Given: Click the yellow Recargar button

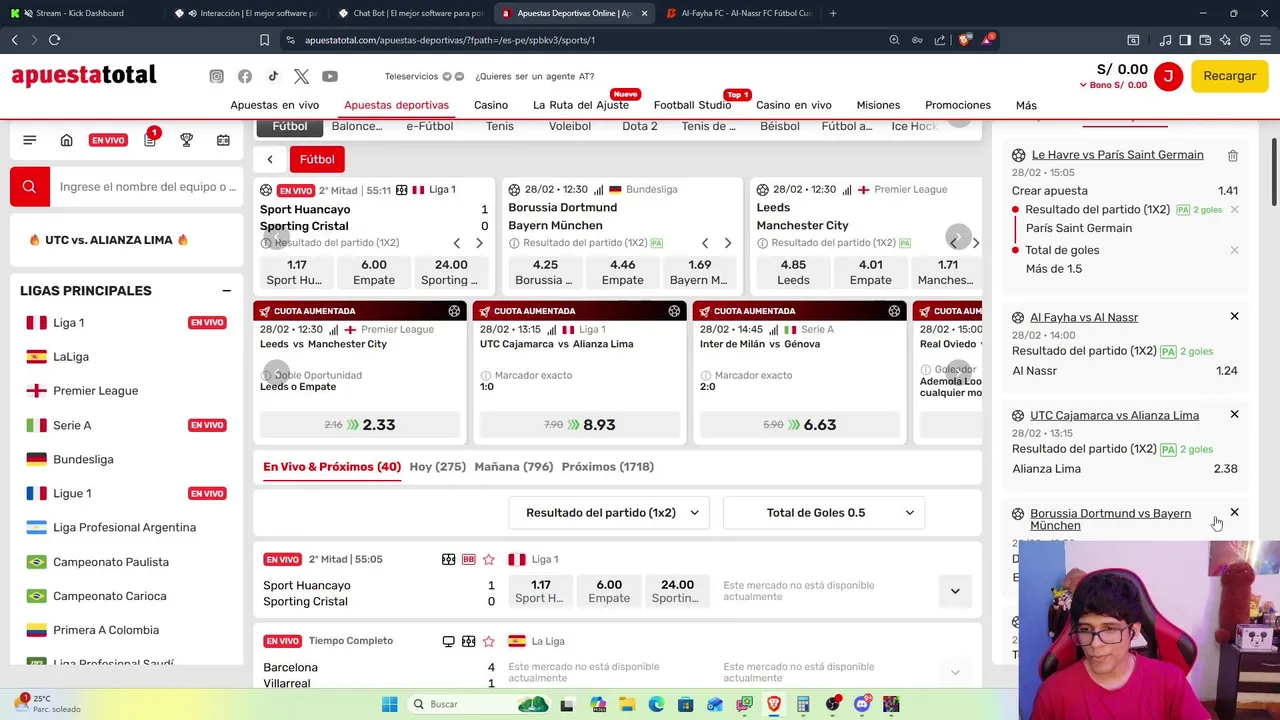Looking at the screenshot, I should (1230, 76).
